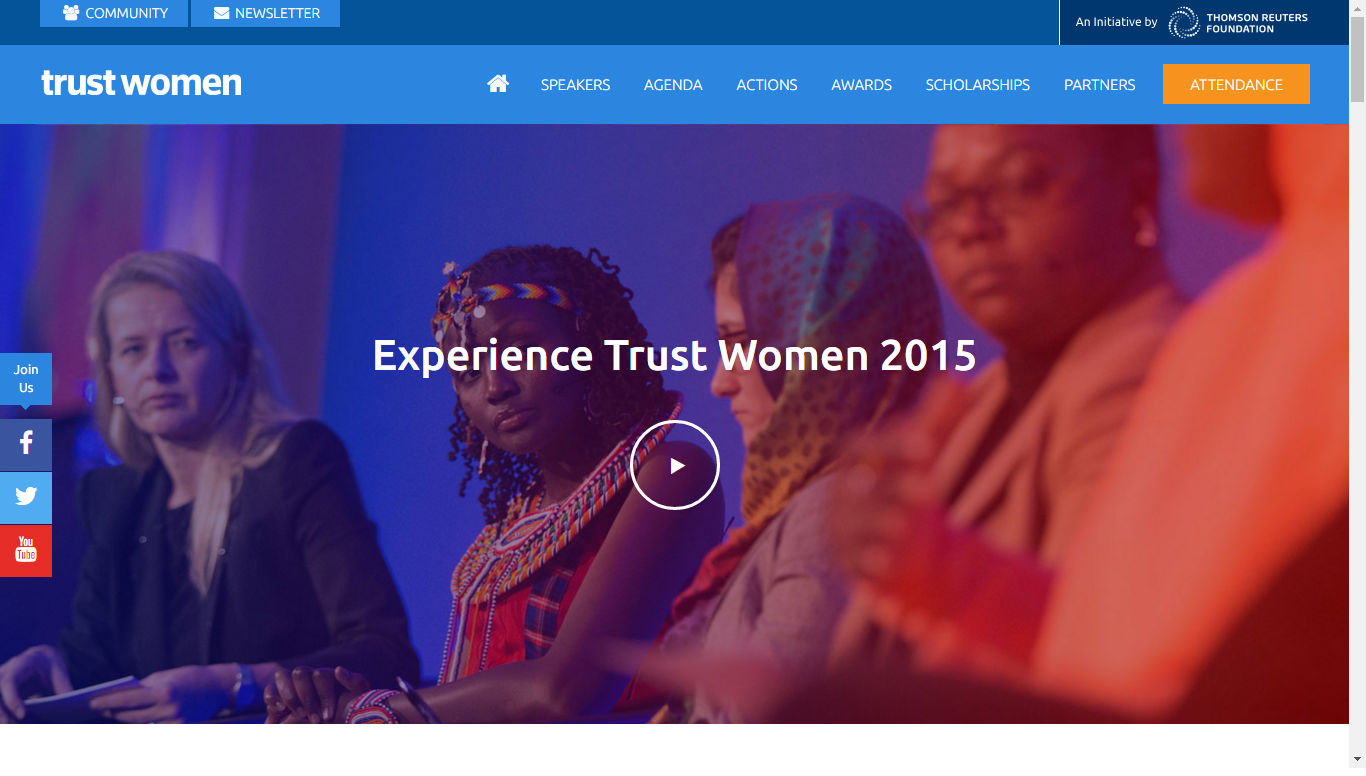Click the orange Attendance button
This screenshot has width=1366, height=776.
[x=1236, y=84]
